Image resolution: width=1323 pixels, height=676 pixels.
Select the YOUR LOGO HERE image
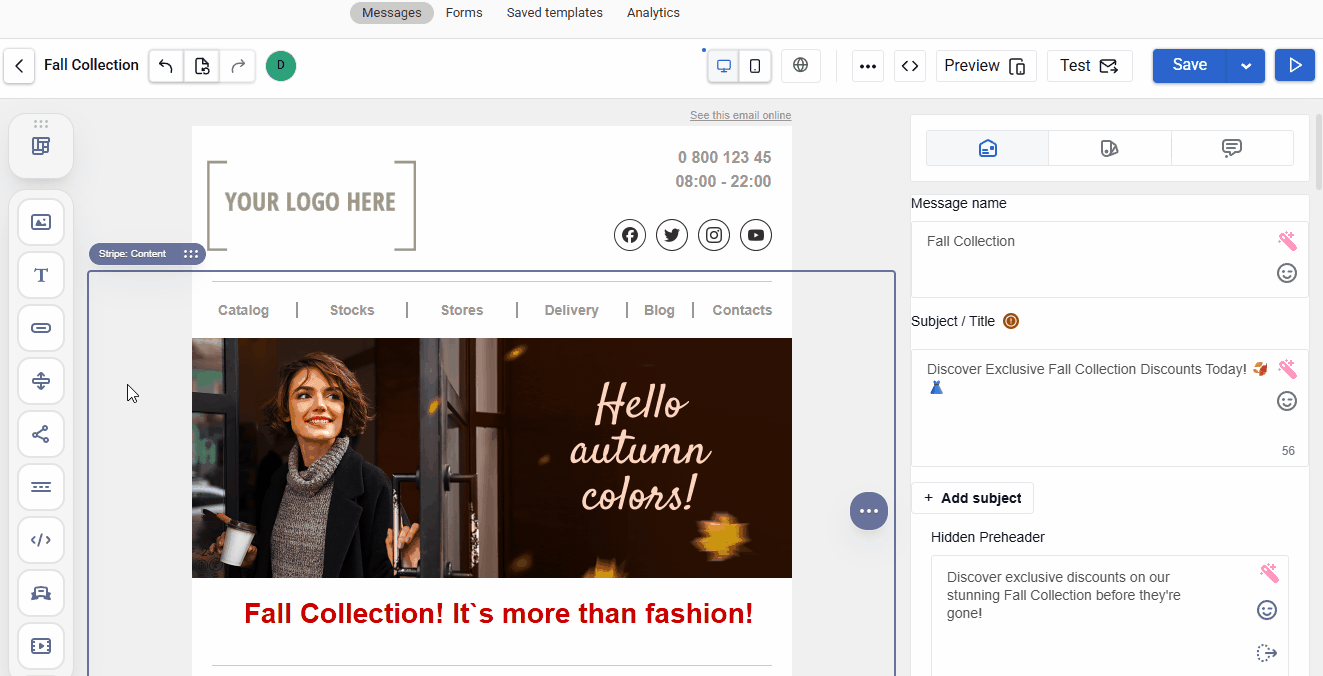(x=311, y=204)
